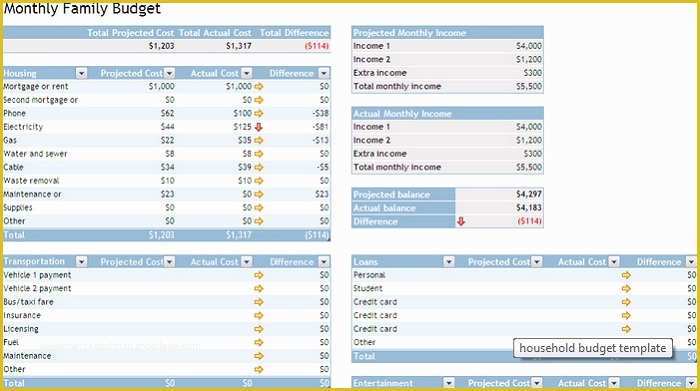Select the Student loan row label
Image resolution: width=700 pixels, height=391 pixels.
coord(368,288)
